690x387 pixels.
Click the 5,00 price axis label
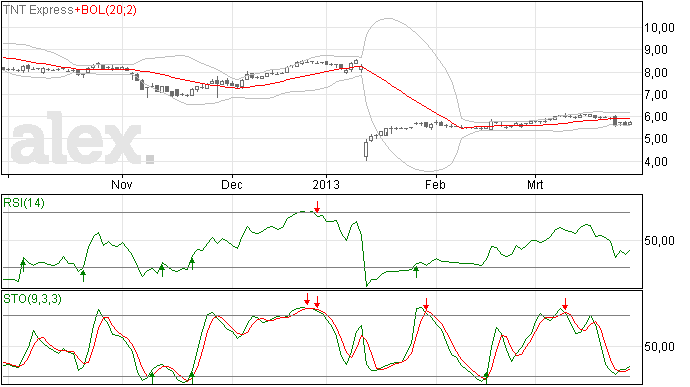(656, 139)
